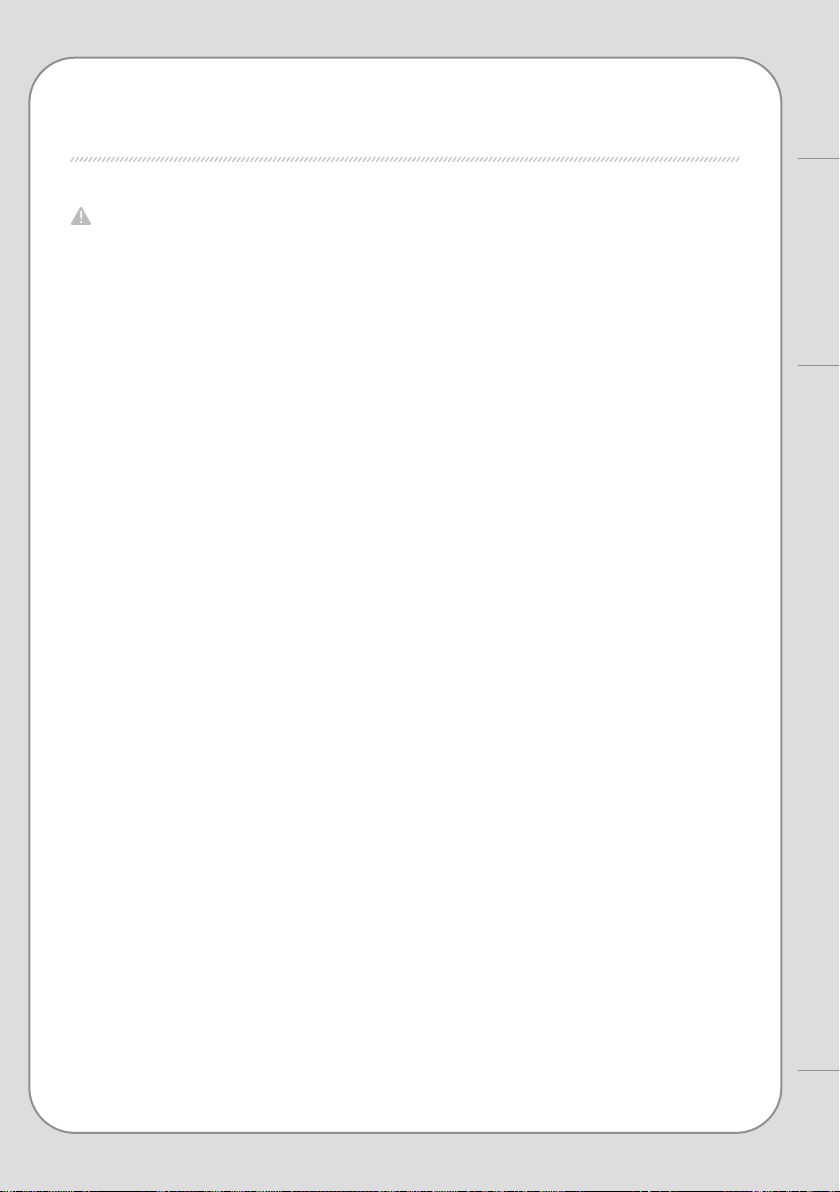
Task: Click the right-margin section below the bottom line
Action: [819, 1131]
